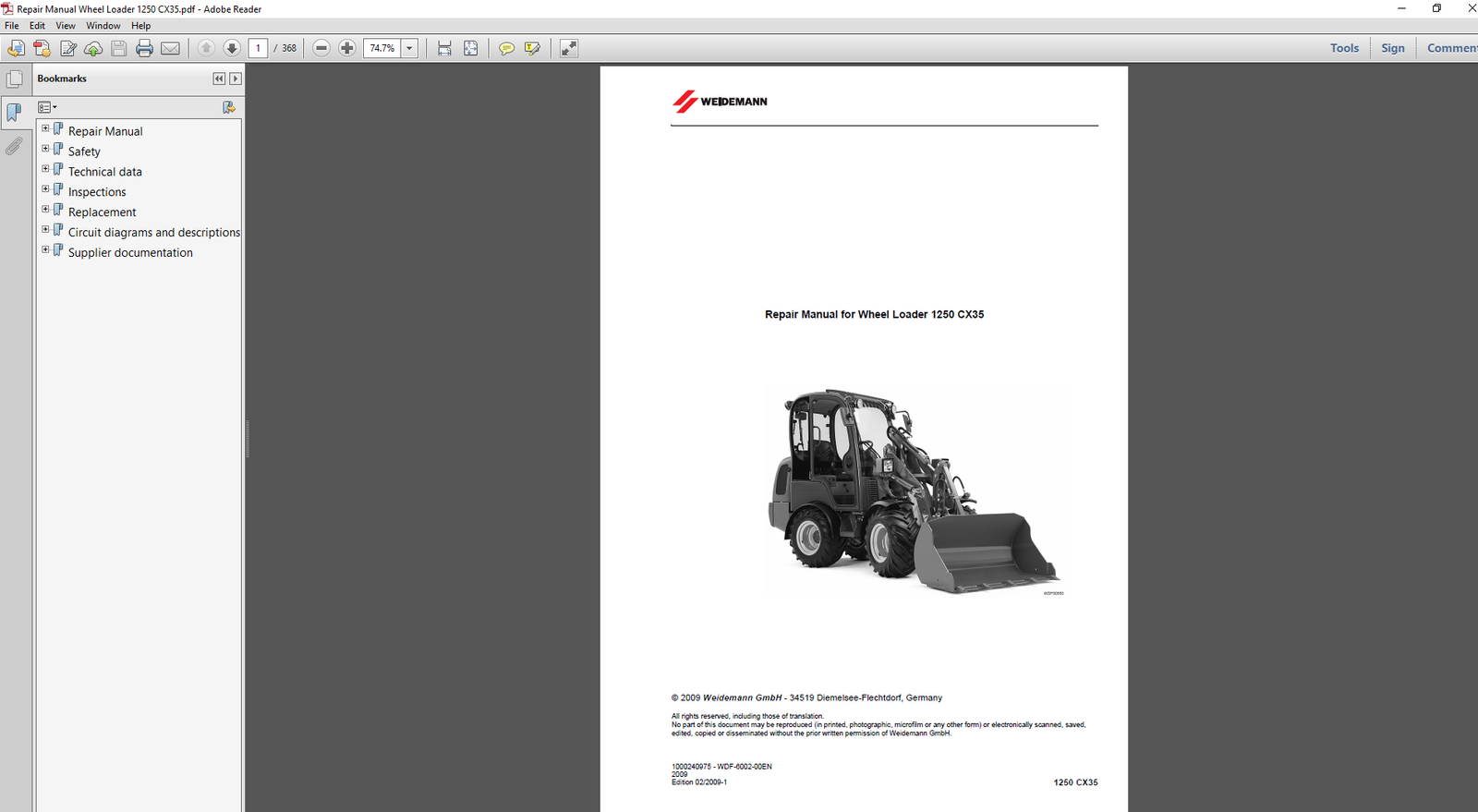Open the Page Thumbnails panel
The image size is (1478, 812).
click(x=15, y=79)
